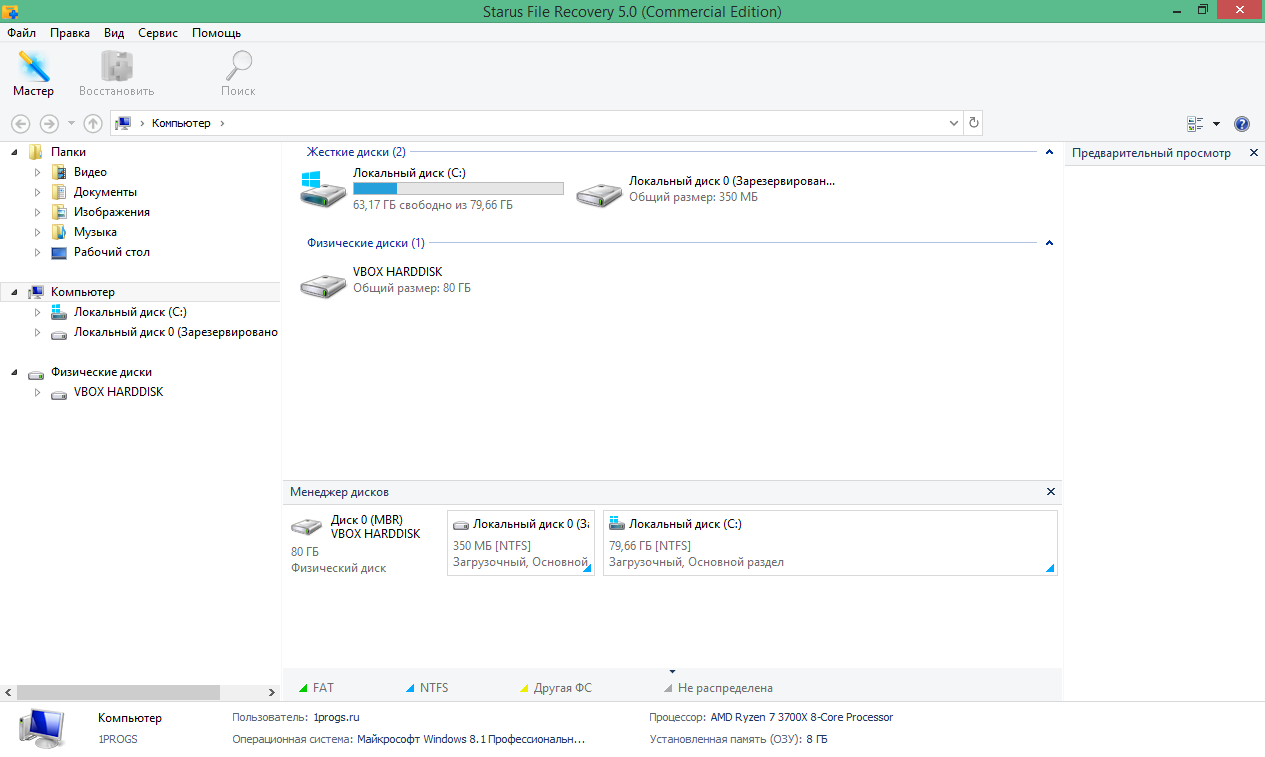The image size is (1265, 757).
Task: Click the green FAT legend swatch
Action: point(303,687)
